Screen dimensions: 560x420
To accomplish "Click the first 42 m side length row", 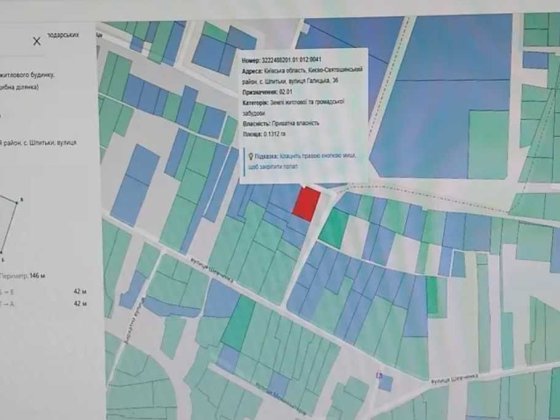I will coord(44,292).
